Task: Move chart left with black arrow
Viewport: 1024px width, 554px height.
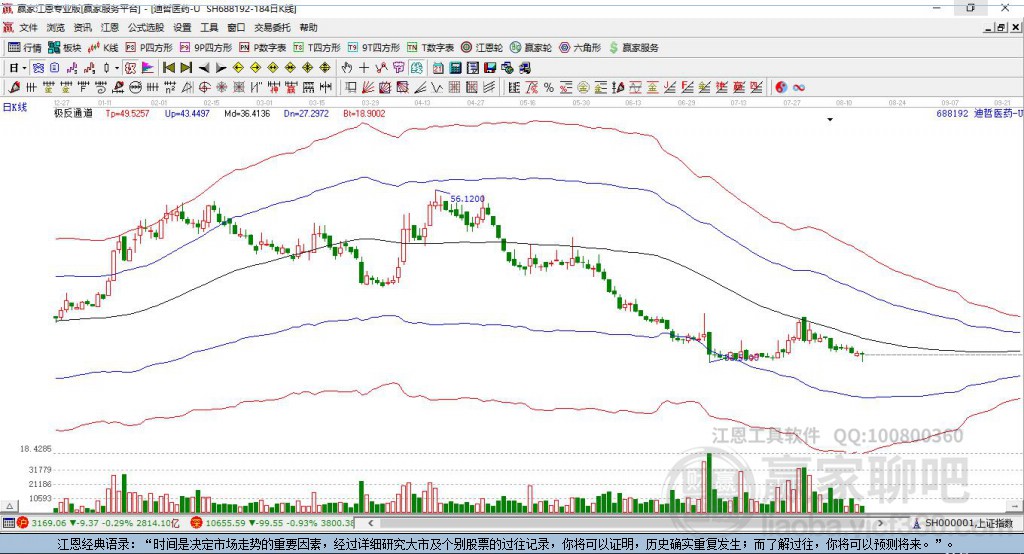Action: point(204,68)
